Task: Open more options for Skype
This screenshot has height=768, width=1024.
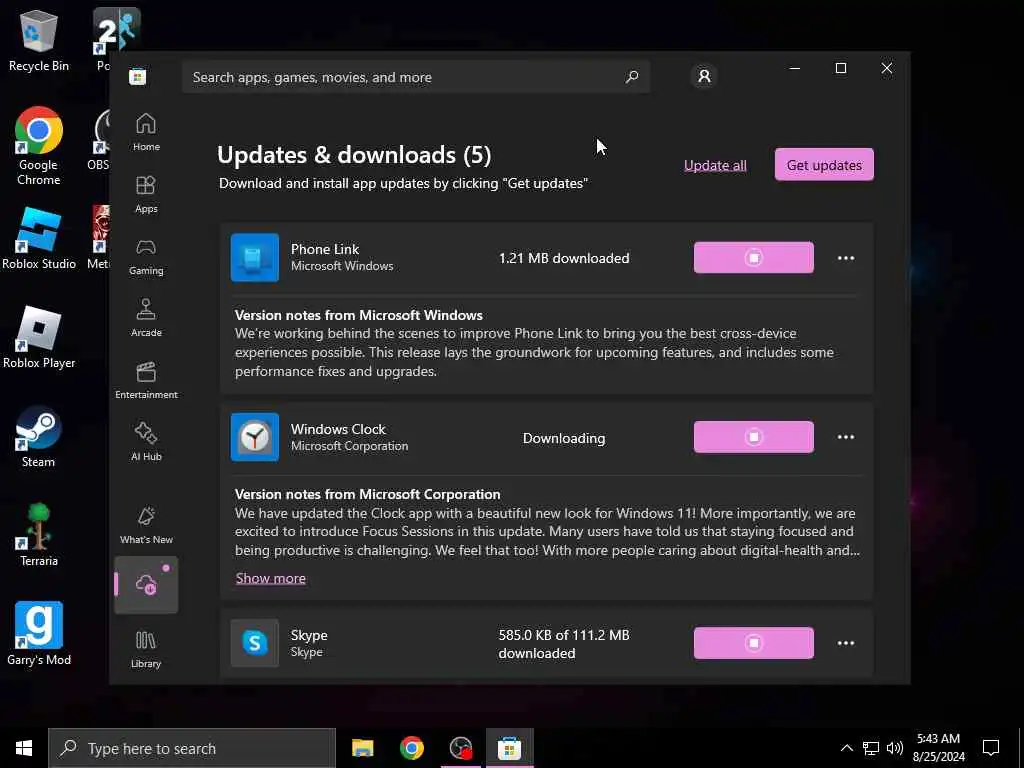Action: (846, 643)
